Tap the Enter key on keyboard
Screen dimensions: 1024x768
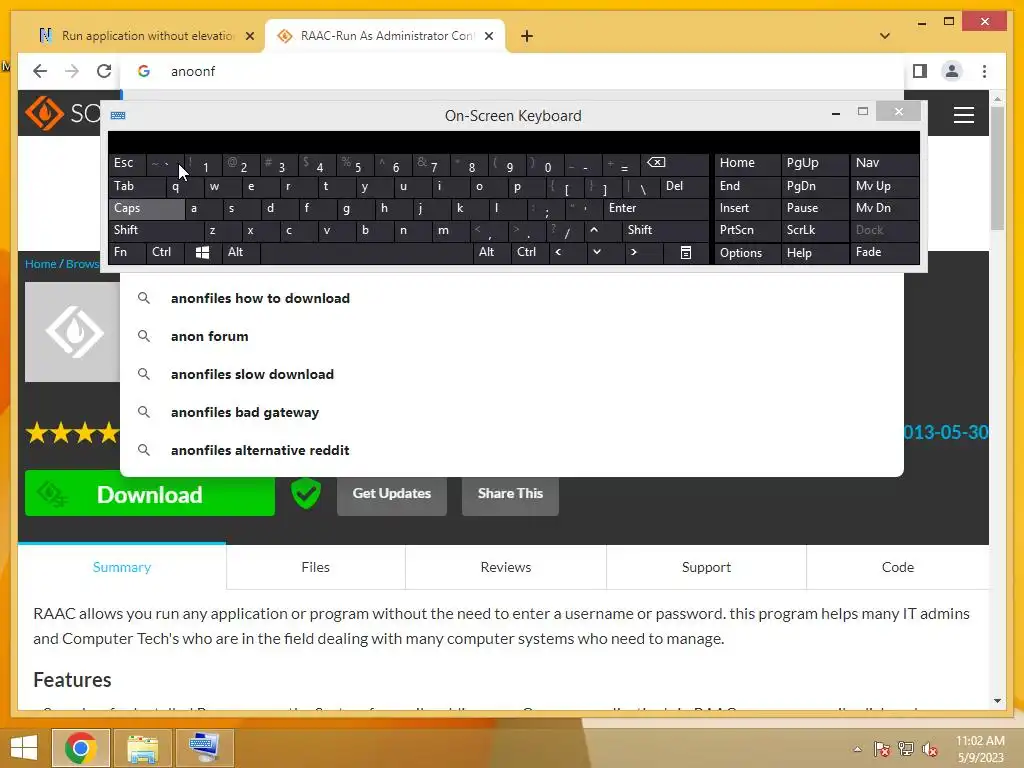(656, 208)
